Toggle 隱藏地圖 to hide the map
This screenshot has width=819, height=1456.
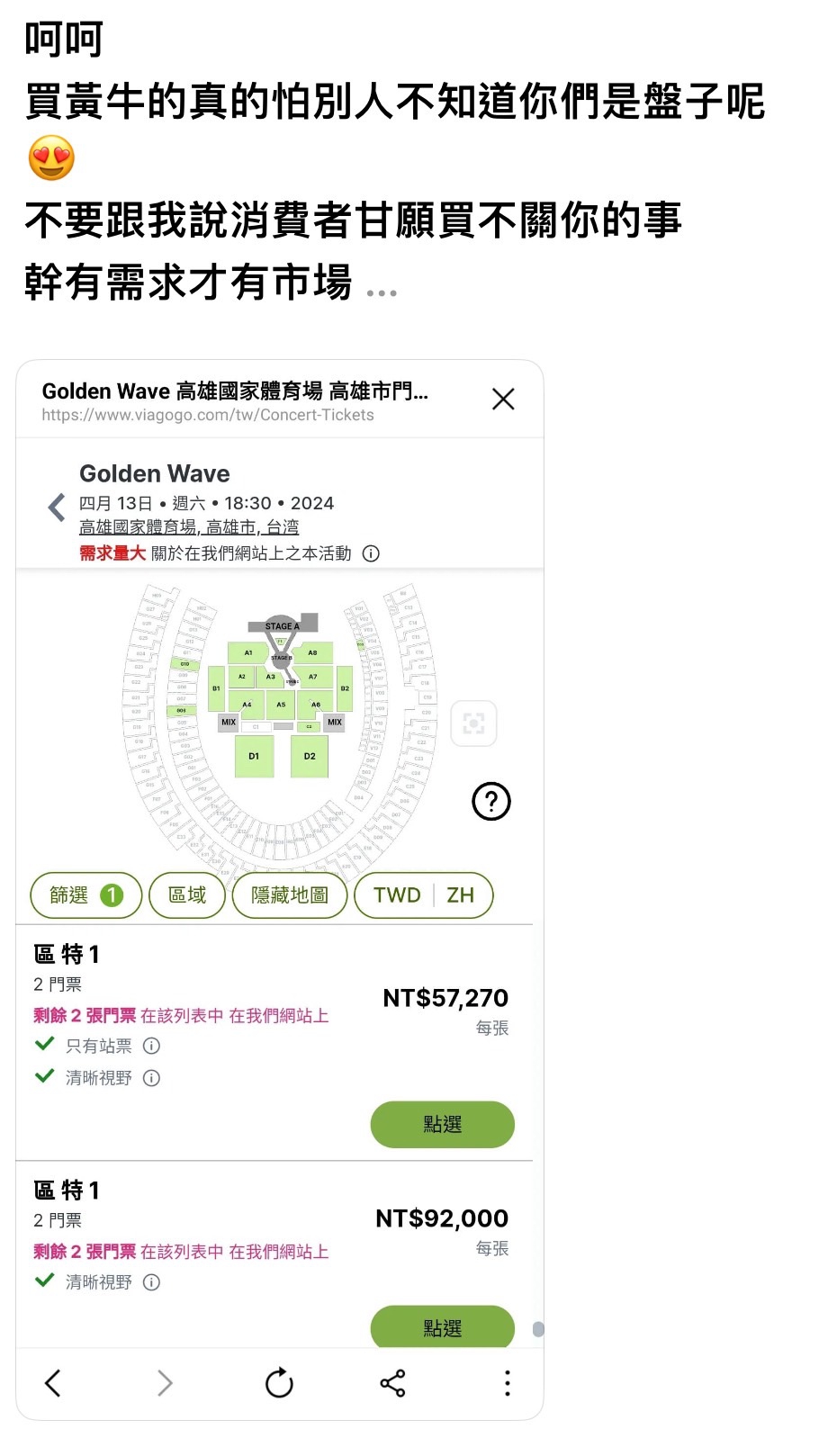290,895
